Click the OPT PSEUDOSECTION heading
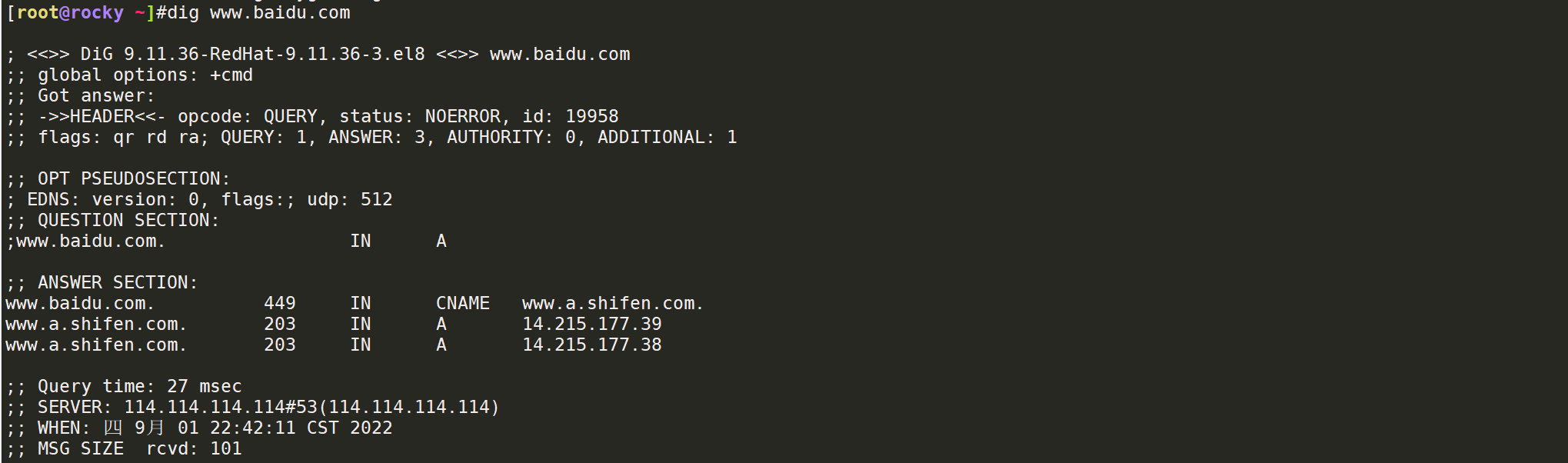Viewport: 1568px width, 463px height. [x=134, y=179]
